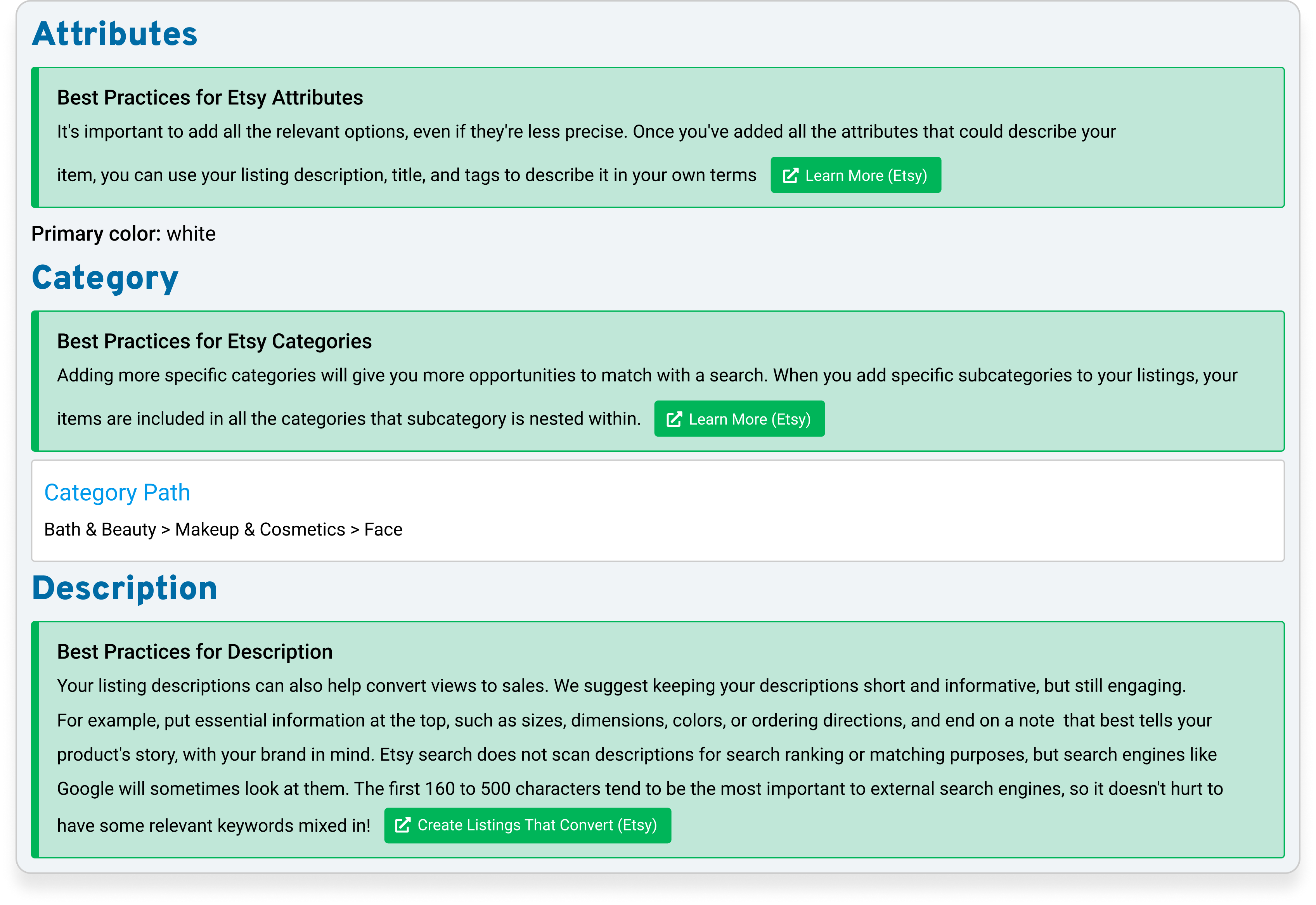Click external-link icon on Create Listings That Convert
The width and height of the screenshot is (1316, 905).
coord(402,825)
